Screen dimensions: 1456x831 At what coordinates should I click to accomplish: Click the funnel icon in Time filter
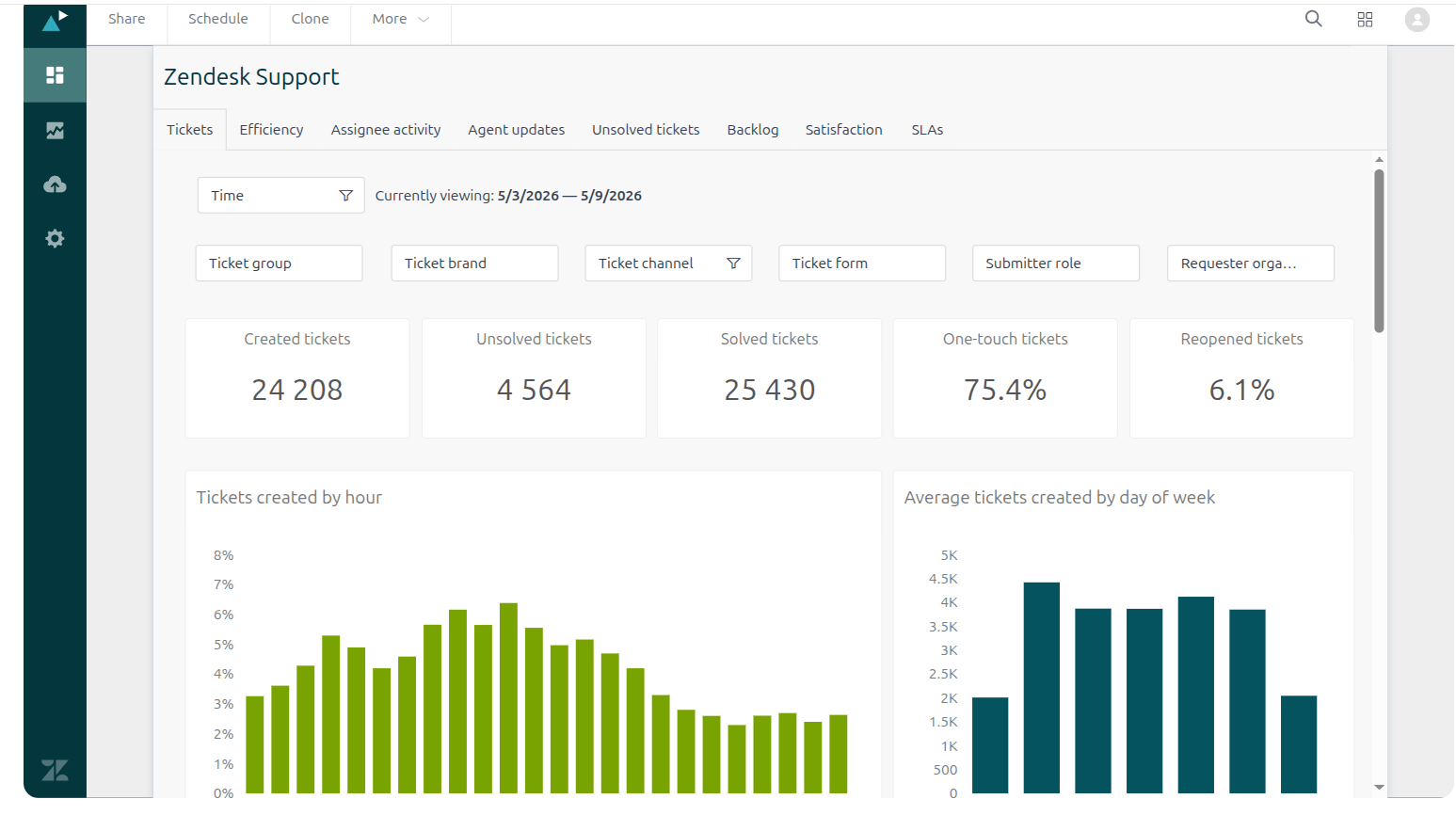(345, 196)
